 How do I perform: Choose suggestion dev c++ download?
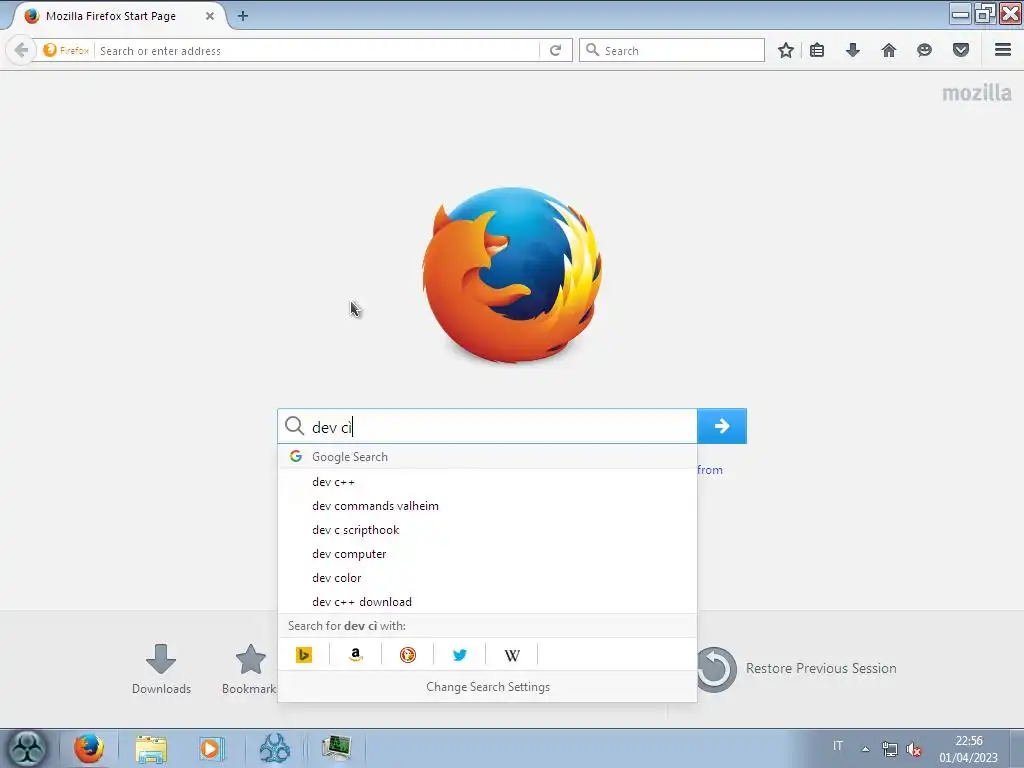[487, 602]
